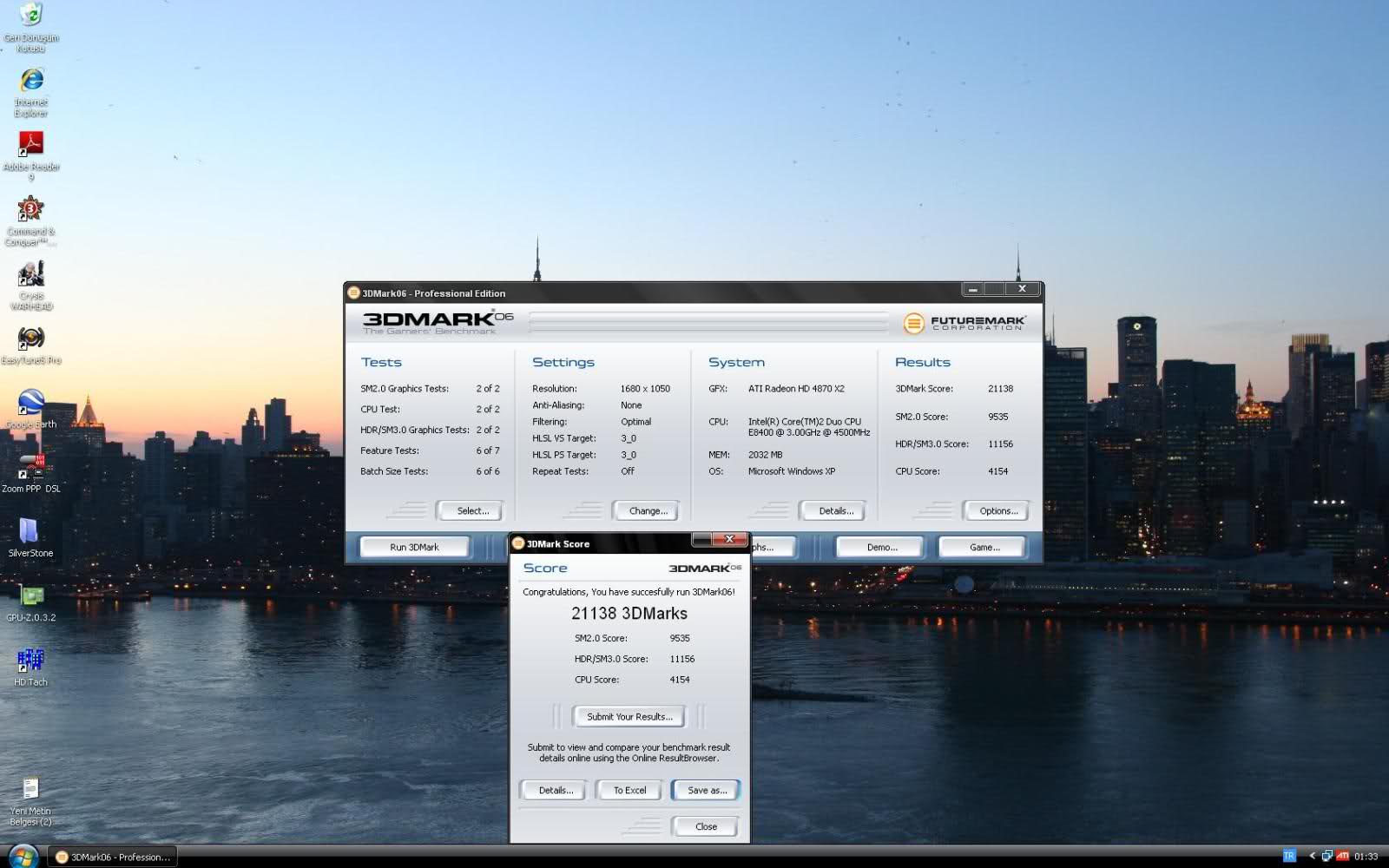This screenshot has width=1389, height=868.
Task: Click the '1680 x 1050' resolution value
Action: (x=645, y=389)
